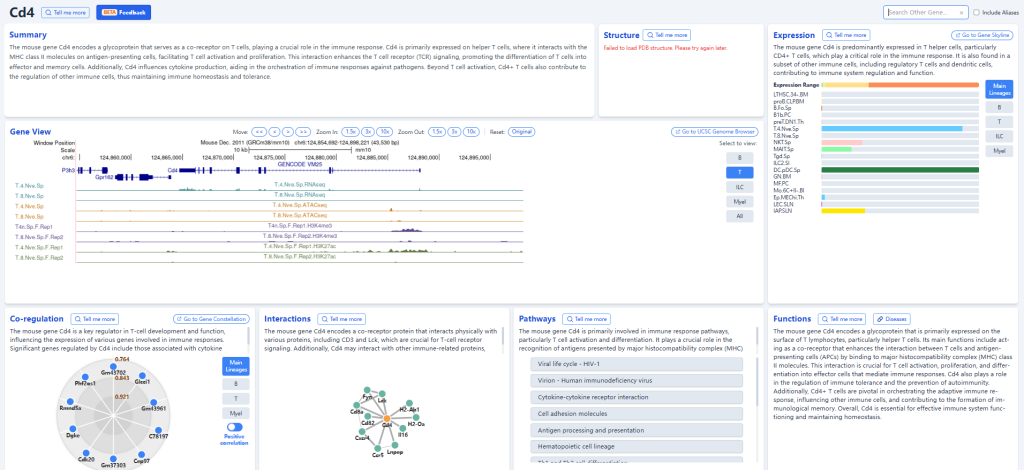Viewport: 1024px width, 470px height.
Task: Click the Phf2os1 dot in co-regulation chart
Action: coord(85,377)
